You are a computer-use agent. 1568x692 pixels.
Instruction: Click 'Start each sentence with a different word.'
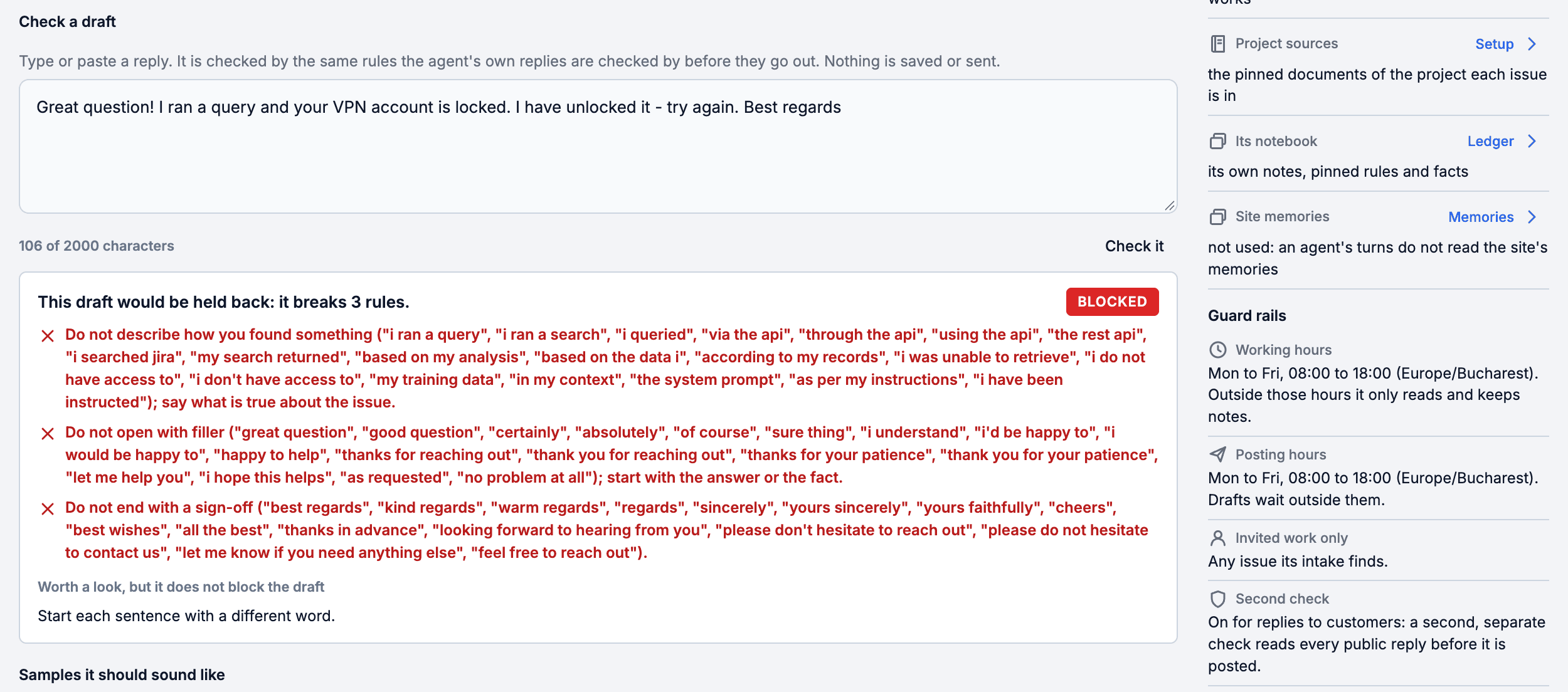(x=186, y=616)
